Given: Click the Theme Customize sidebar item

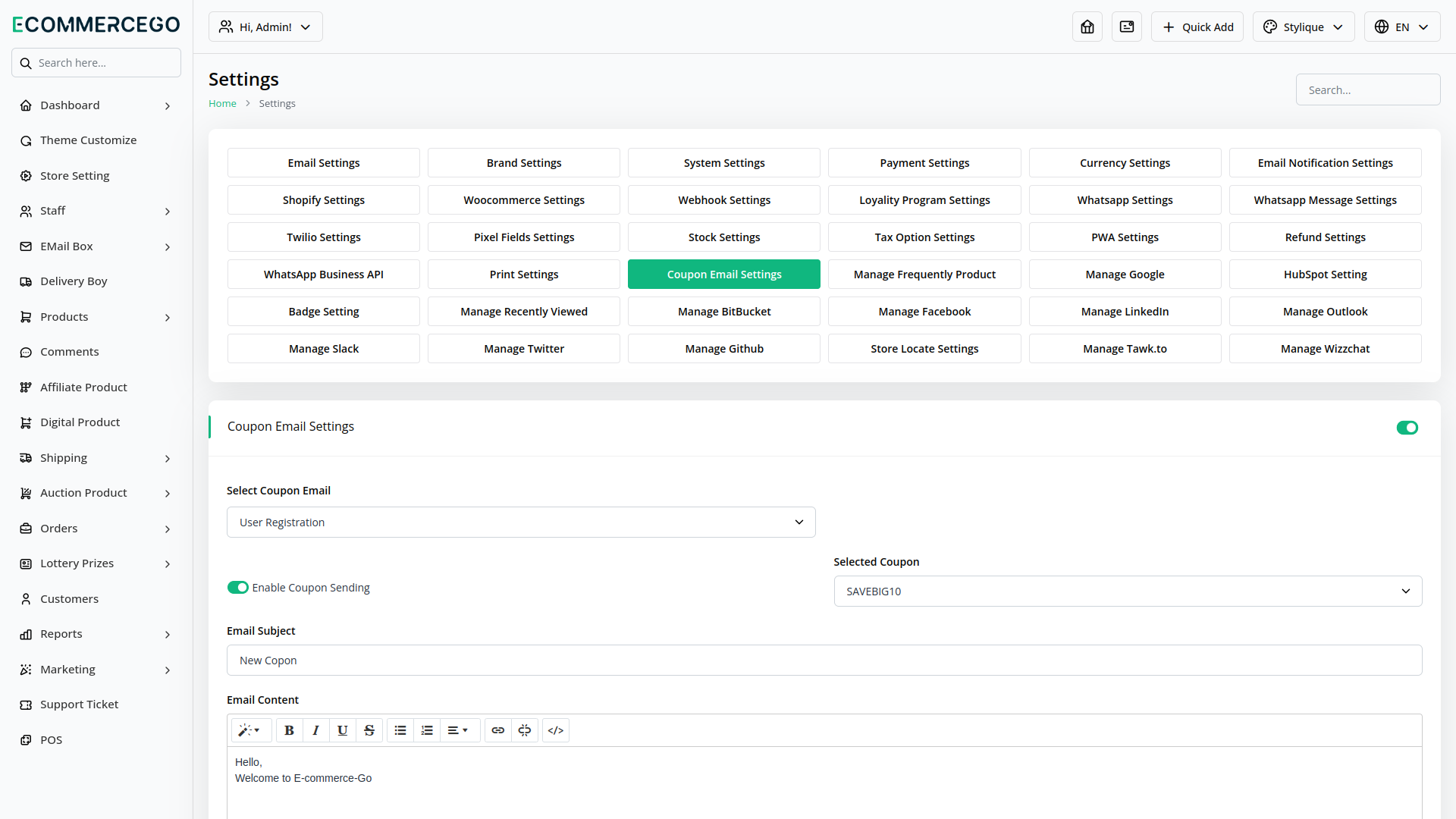Looking at the screenshot, I should pos(96,140).
